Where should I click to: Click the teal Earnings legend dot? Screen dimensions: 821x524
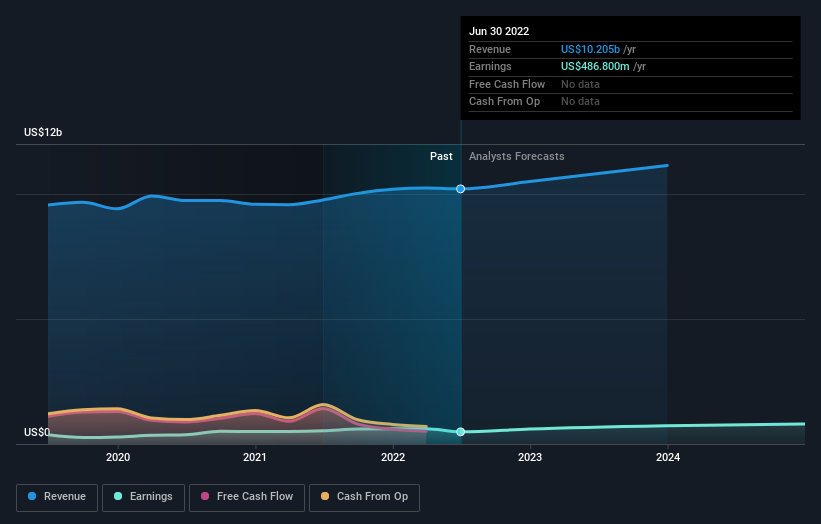[x=119, y=497]
